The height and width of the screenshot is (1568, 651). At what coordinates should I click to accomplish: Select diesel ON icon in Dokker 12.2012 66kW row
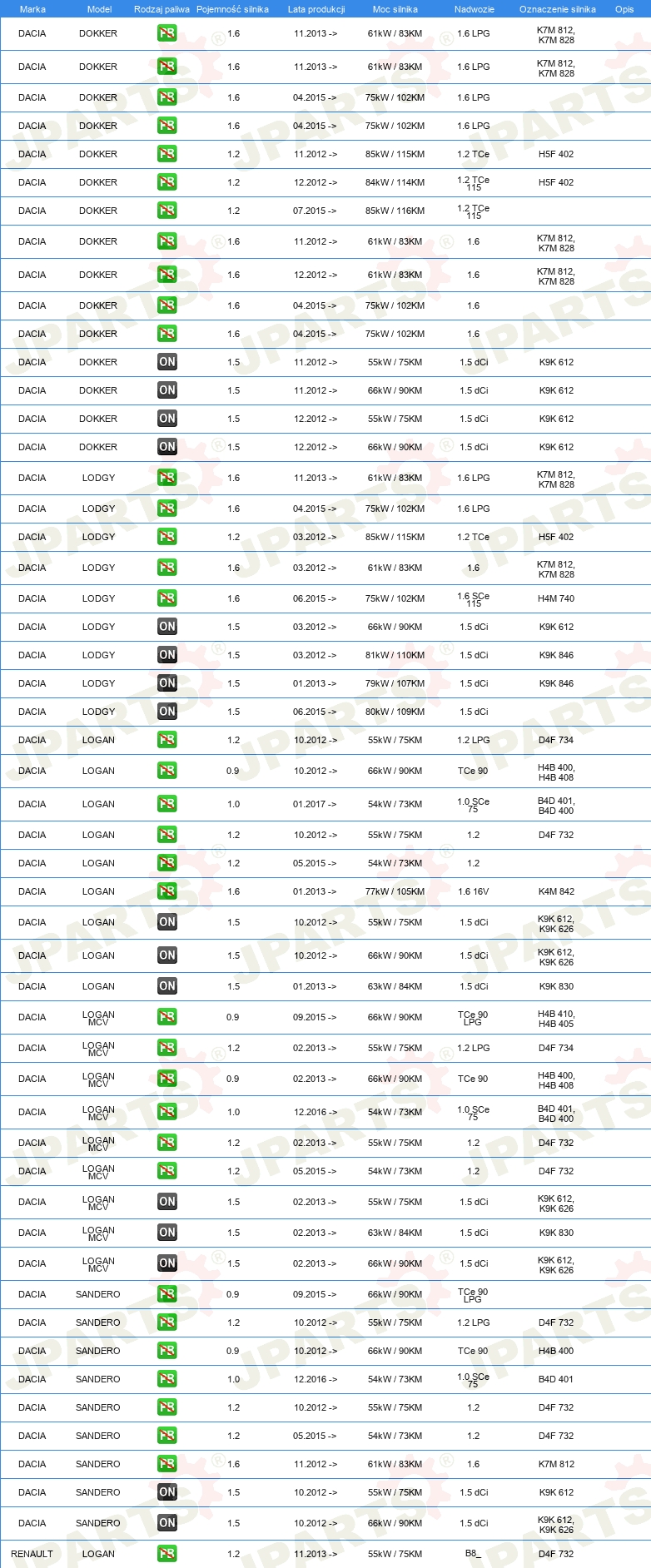167,447
